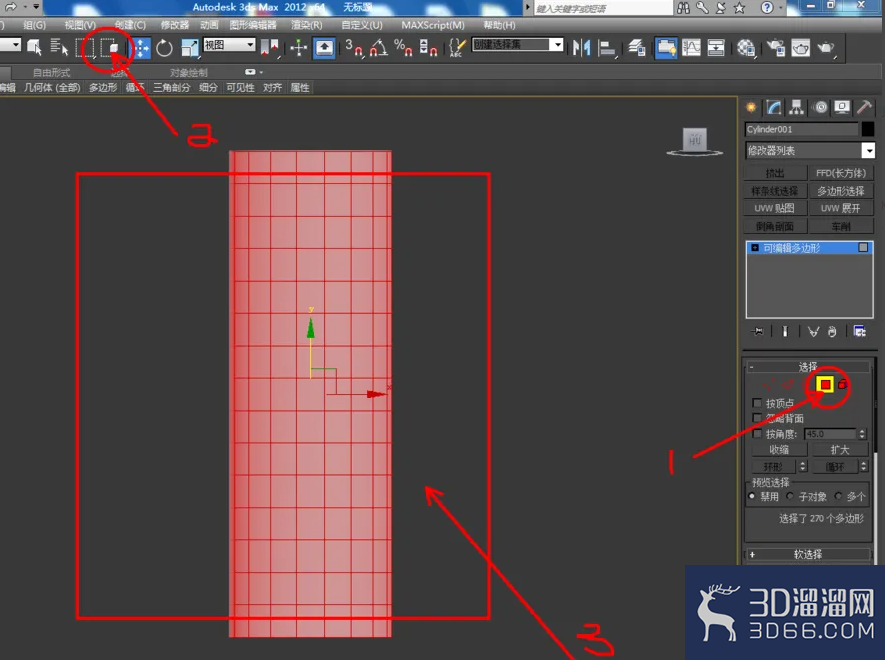
Task: Activate Select and Rotate tool
Action: tap(164, 48)
